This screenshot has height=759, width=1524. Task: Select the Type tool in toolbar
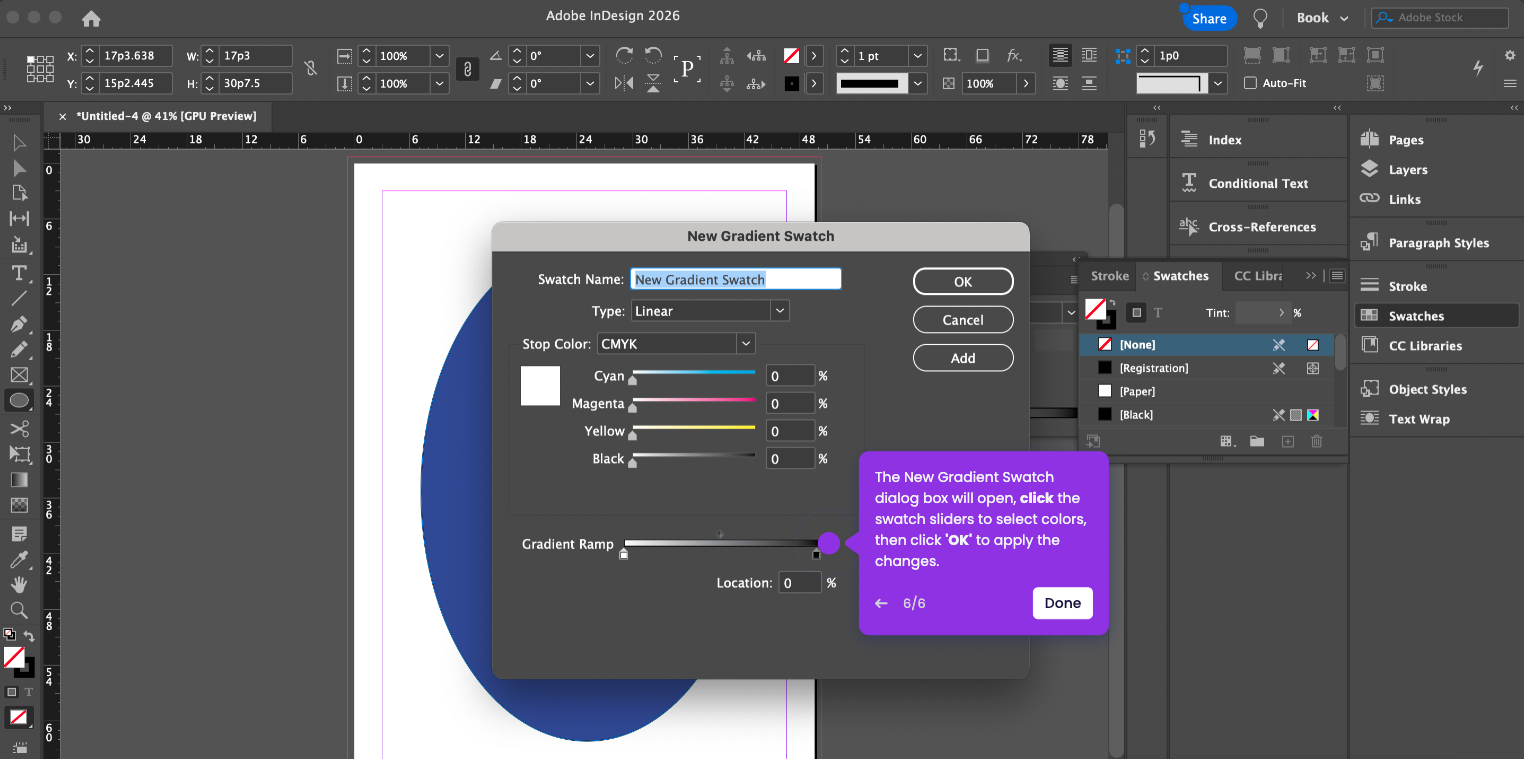(x=19, y=273)
